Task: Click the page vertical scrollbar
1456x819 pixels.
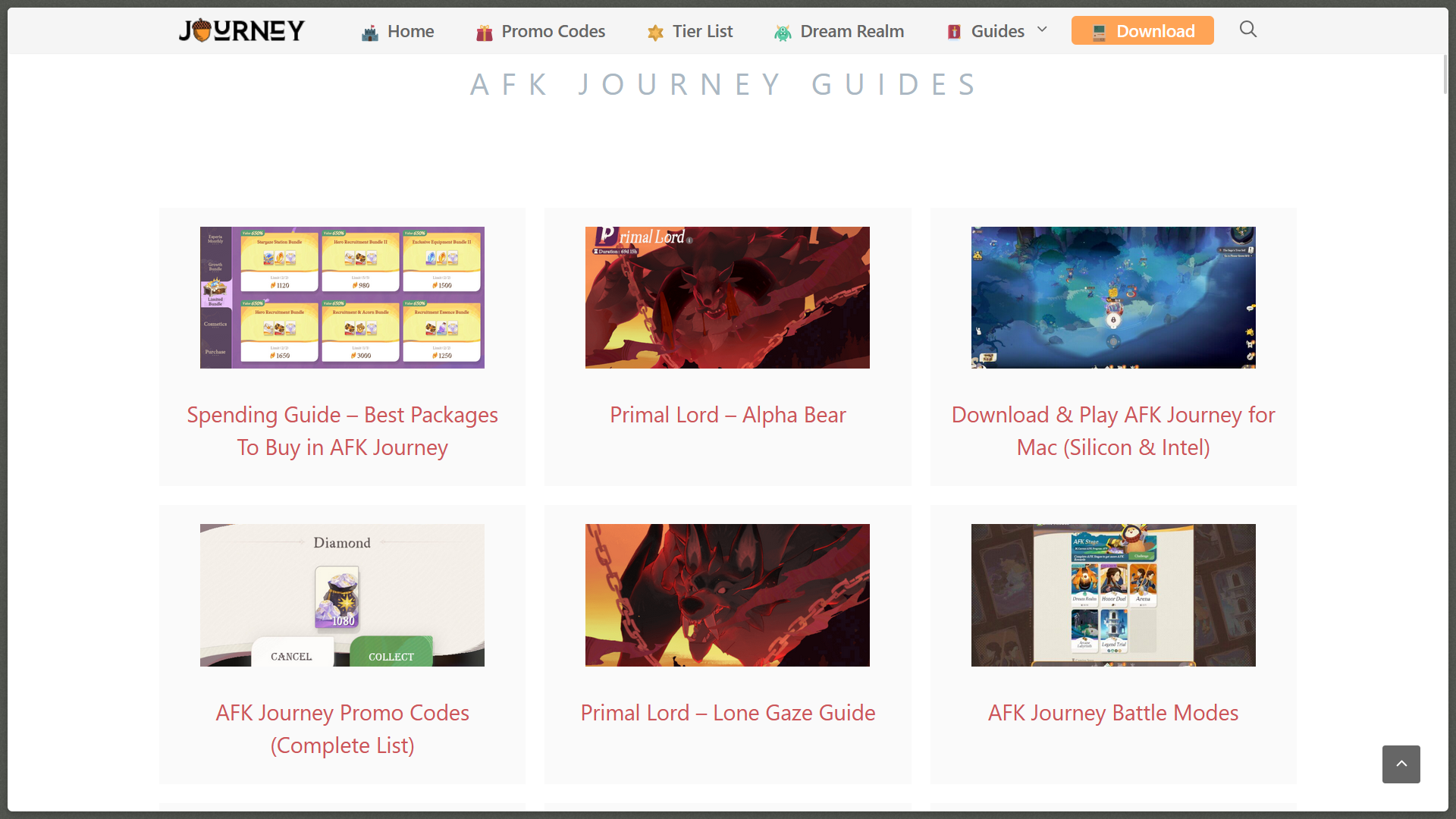Action: pos(1445,74)
